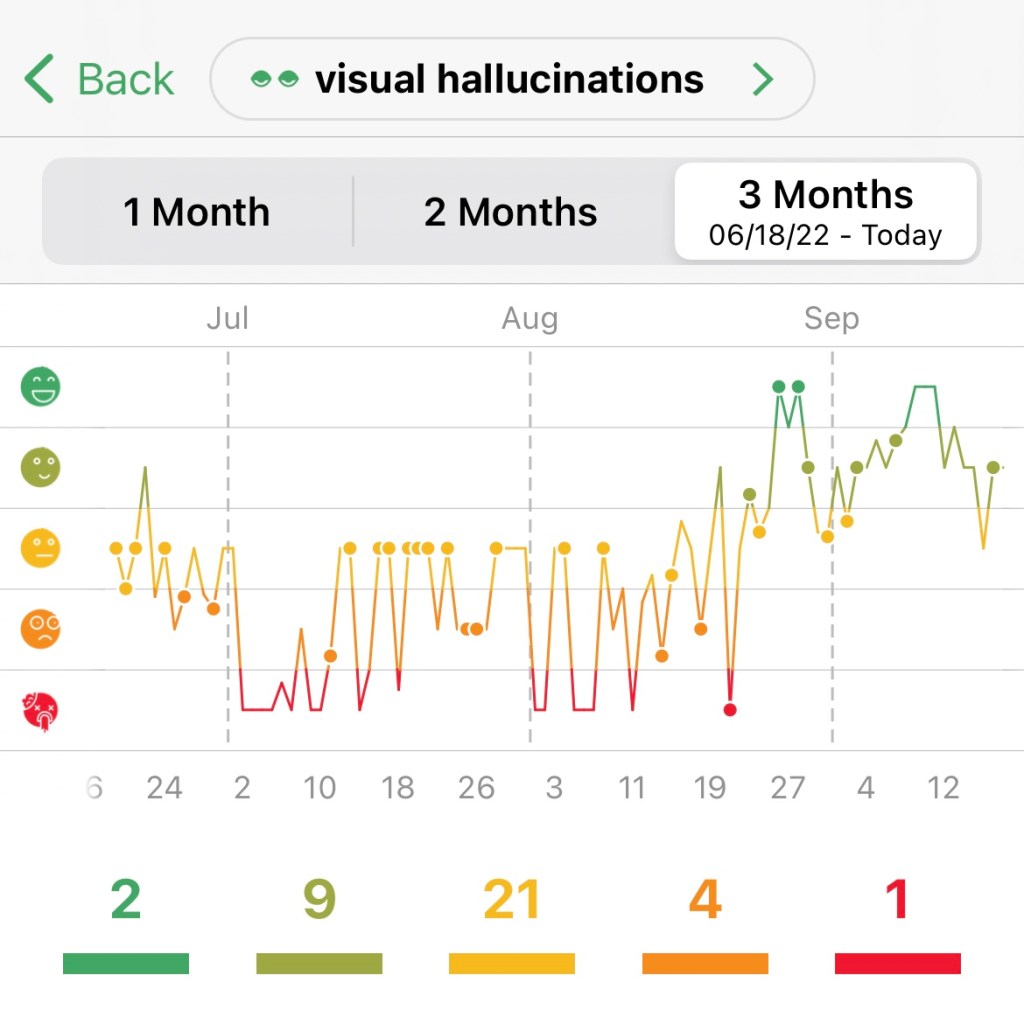
Task: Tap the yellow neutral face icon
Action: pyautogui.click(x=41, y=549)
